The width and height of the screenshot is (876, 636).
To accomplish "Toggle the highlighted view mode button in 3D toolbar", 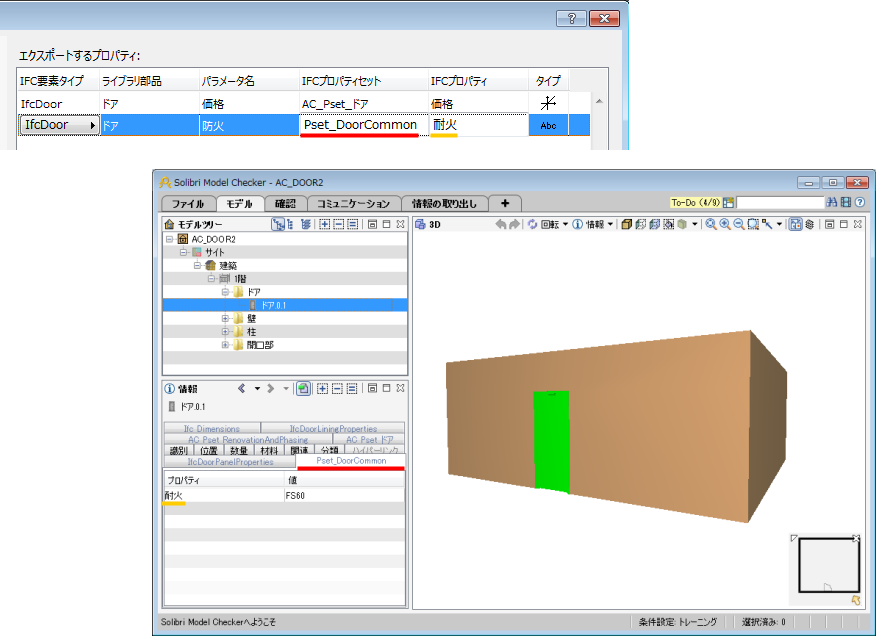I will 796,224.
